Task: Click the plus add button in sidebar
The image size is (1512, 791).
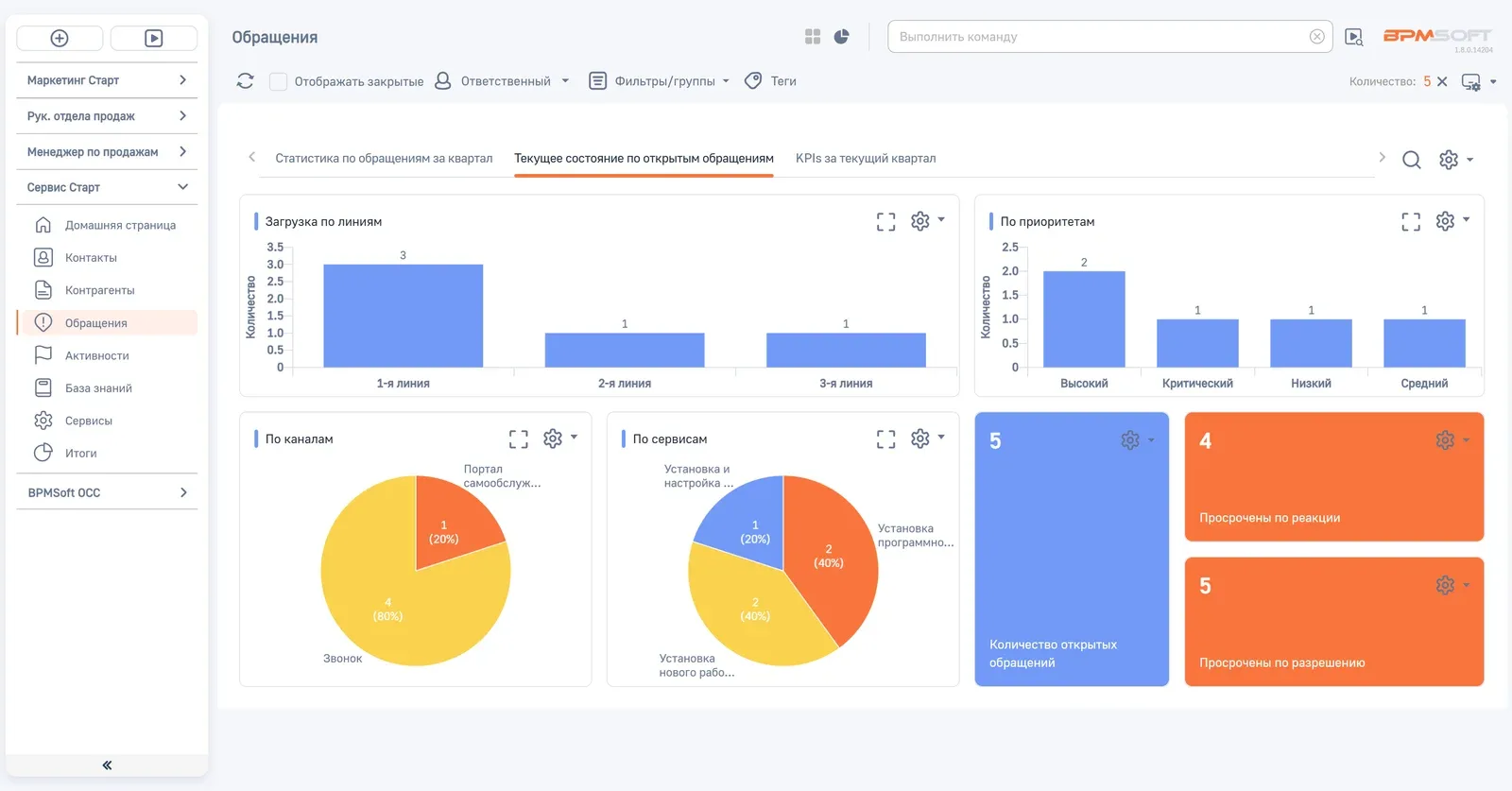Action: 60,38
